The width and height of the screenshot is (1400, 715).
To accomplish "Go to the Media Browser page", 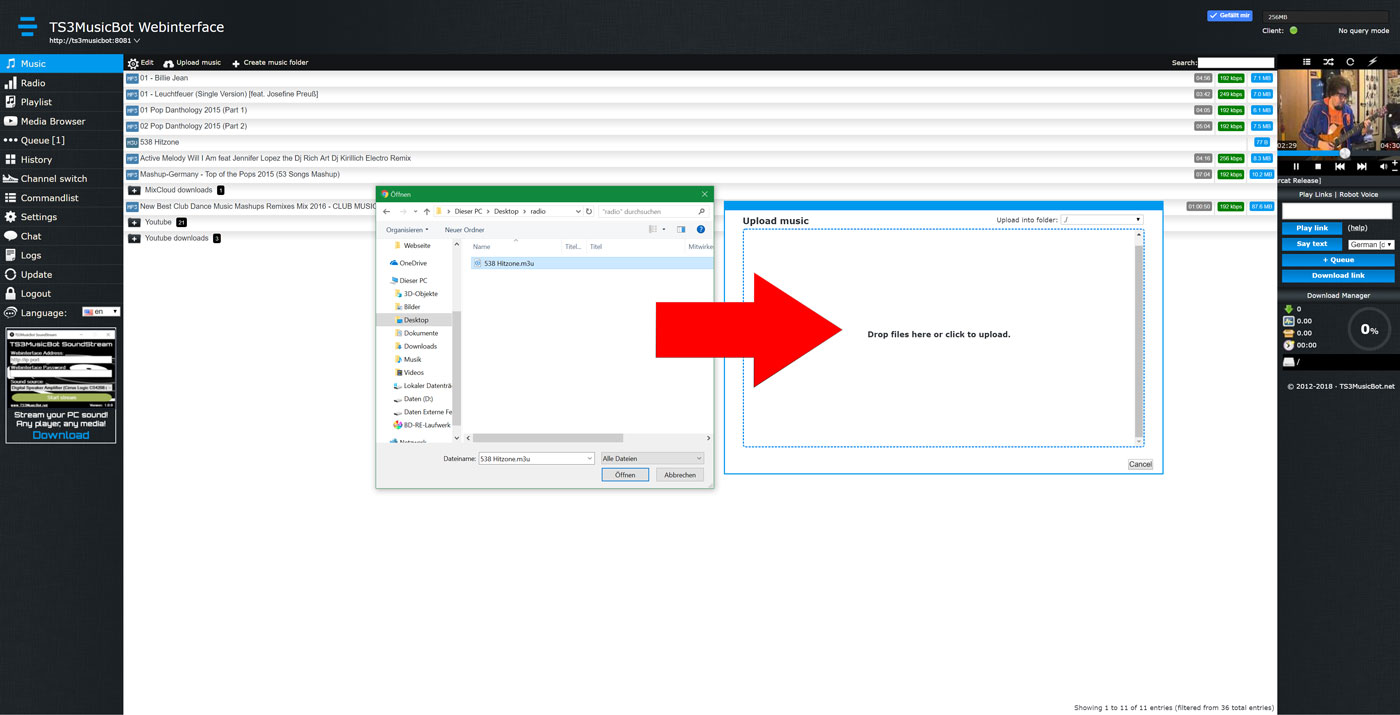I will coord(53,121).
